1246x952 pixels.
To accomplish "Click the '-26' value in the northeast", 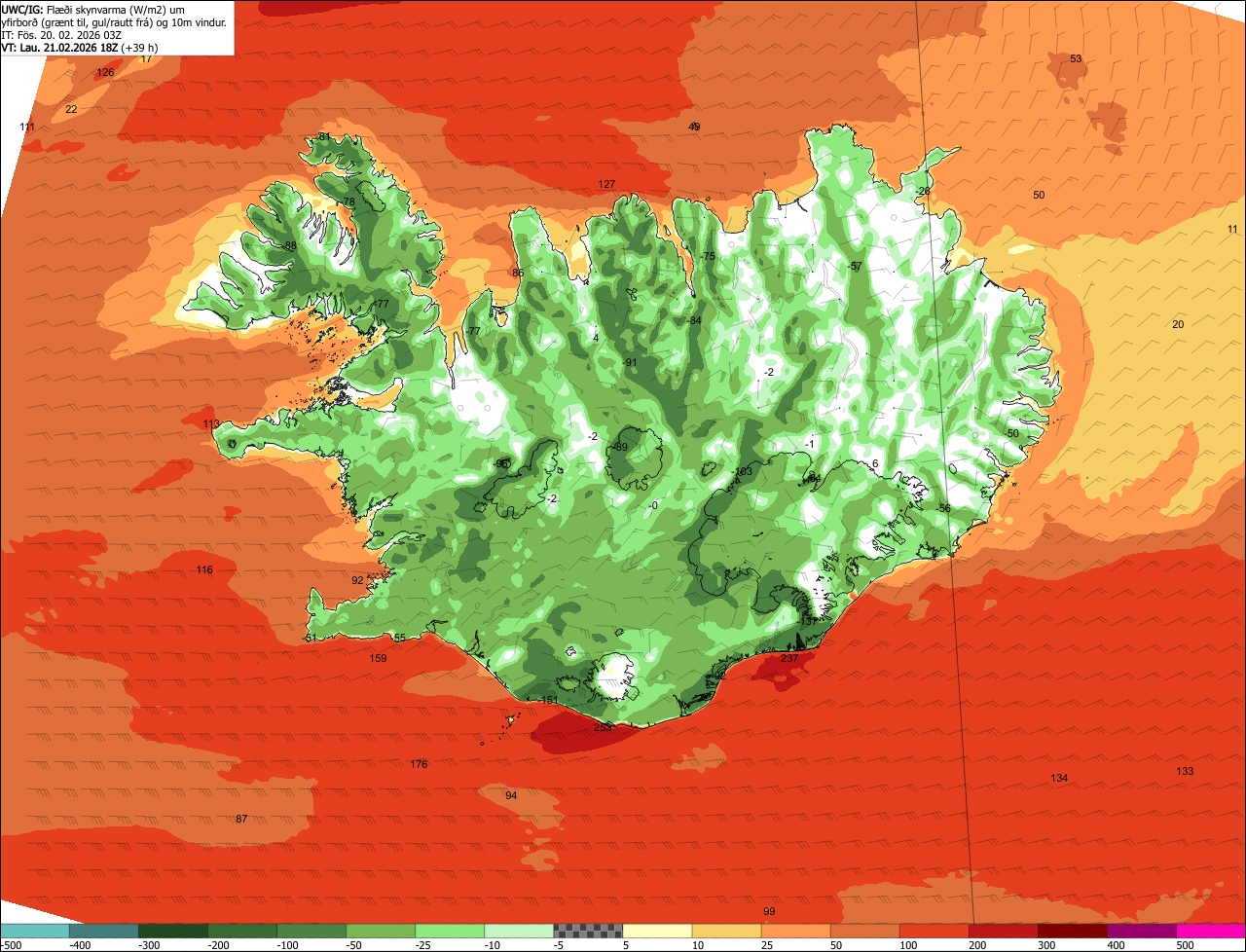I will (x=923, y=192).
